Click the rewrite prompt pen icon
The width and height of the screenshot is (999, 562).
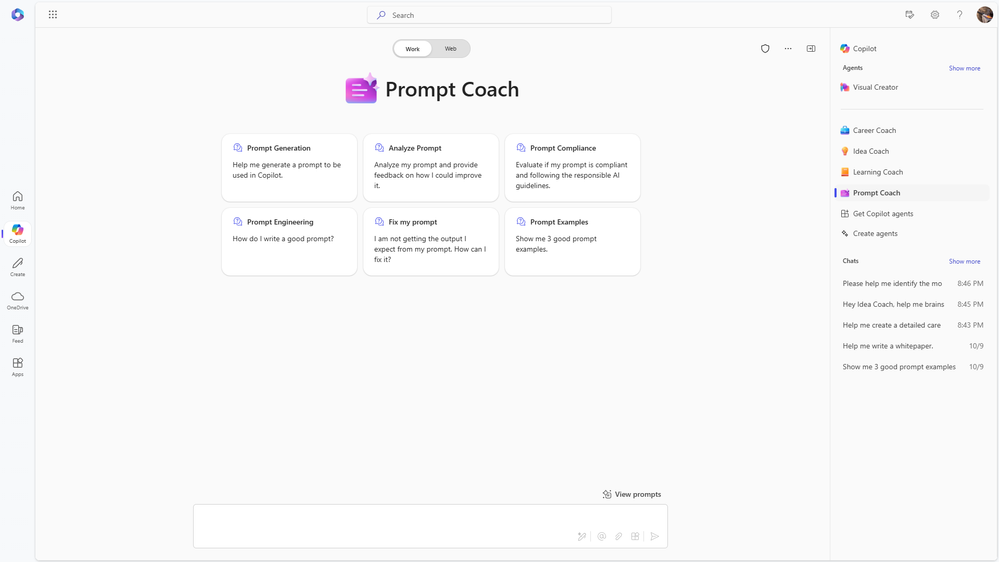point(582,537)
